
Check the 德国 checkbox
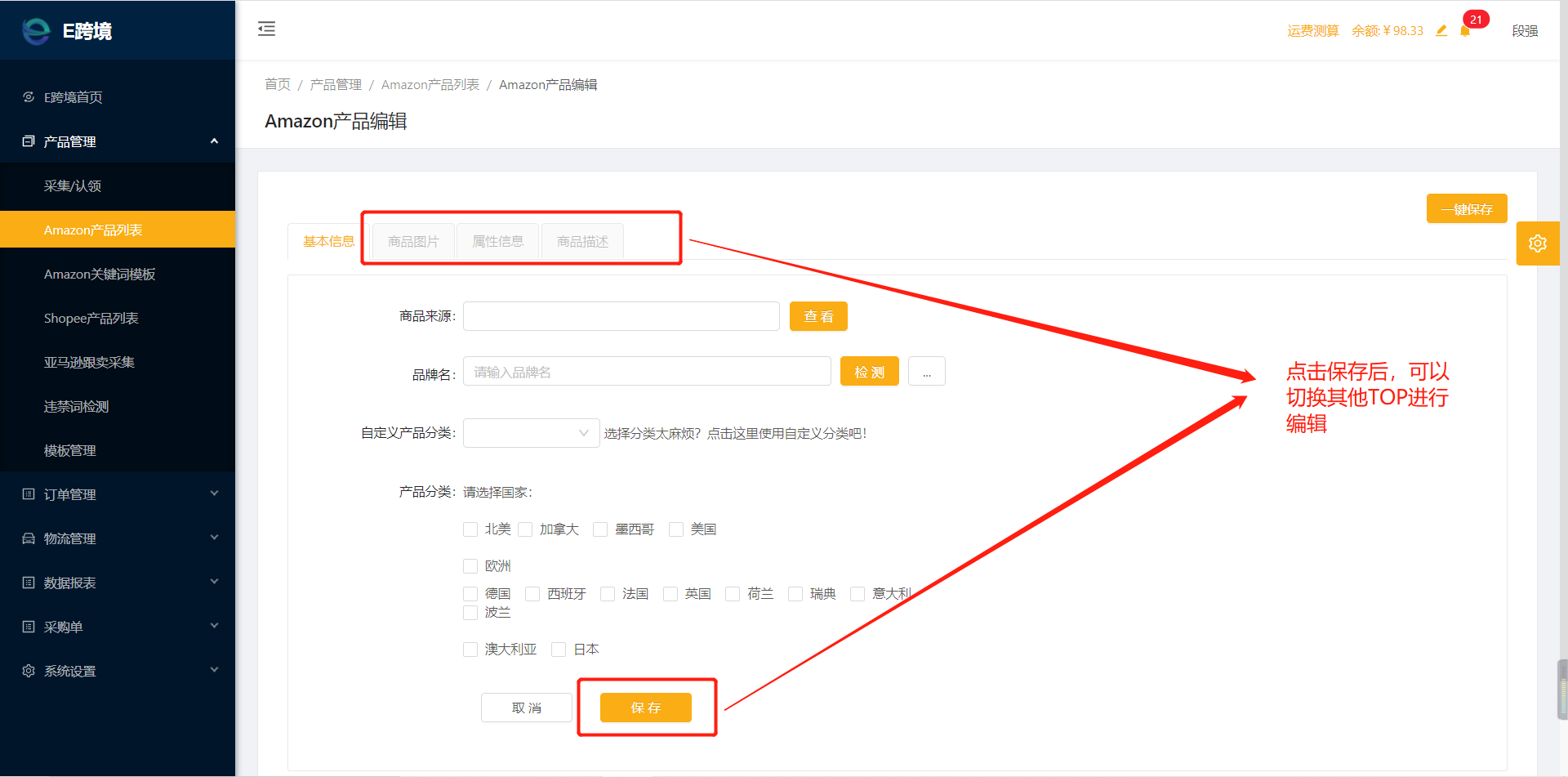pyautogui.click(x=470, y=594)
